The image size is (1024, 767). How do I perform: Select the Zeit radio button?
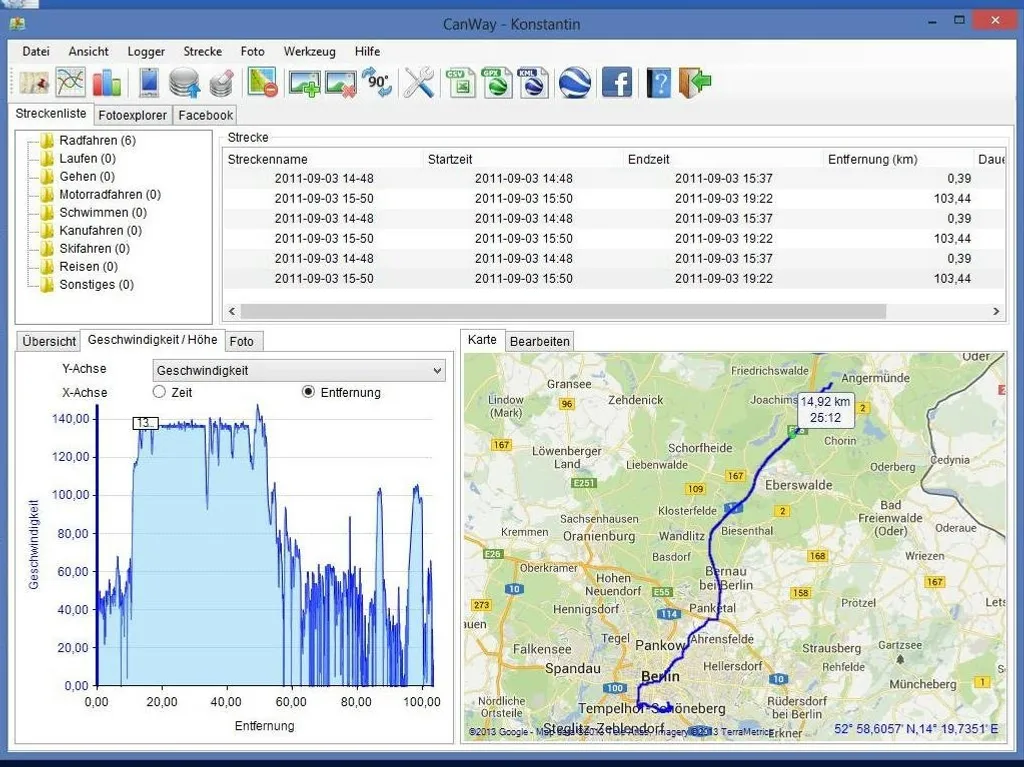click(160, 392)
